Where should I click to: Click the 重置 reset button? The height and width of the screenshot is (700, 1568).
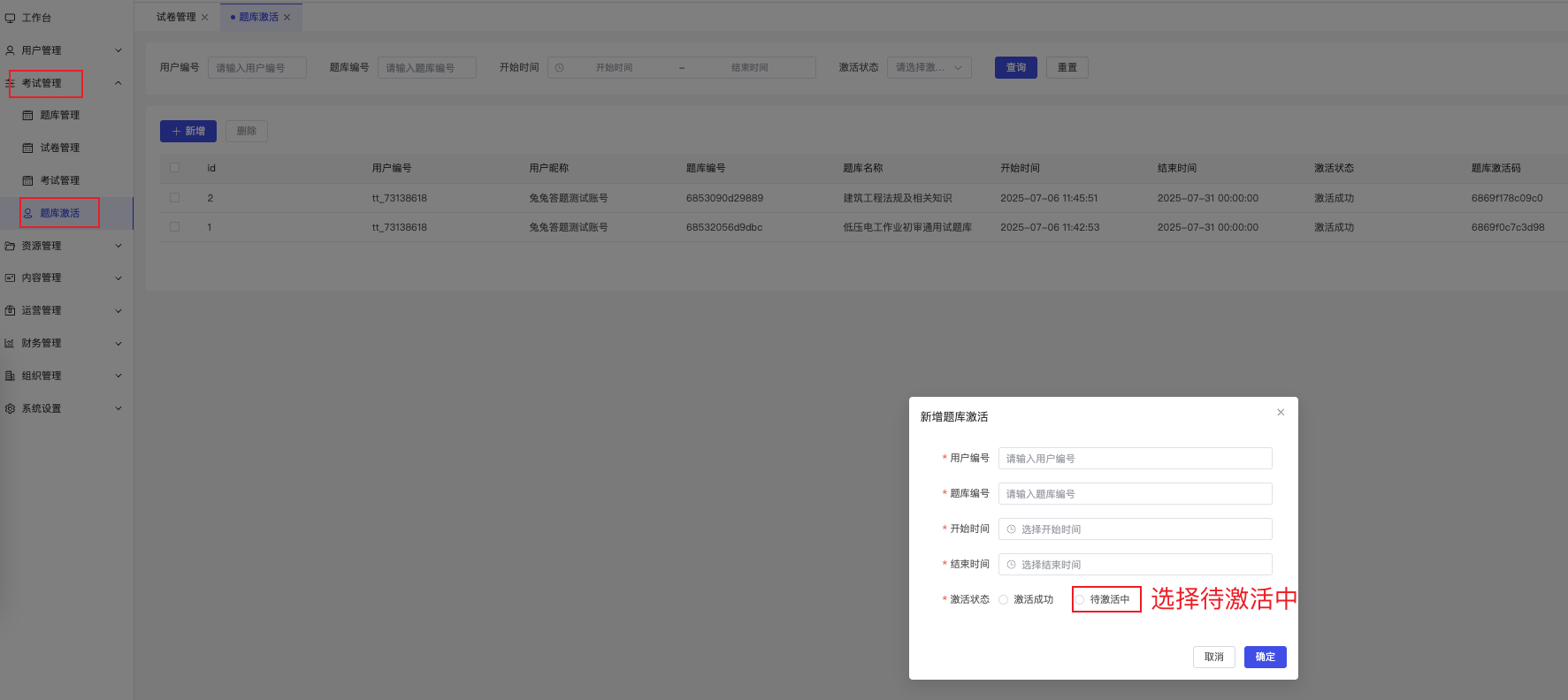pyautogui.click(x=1067, y=68)
